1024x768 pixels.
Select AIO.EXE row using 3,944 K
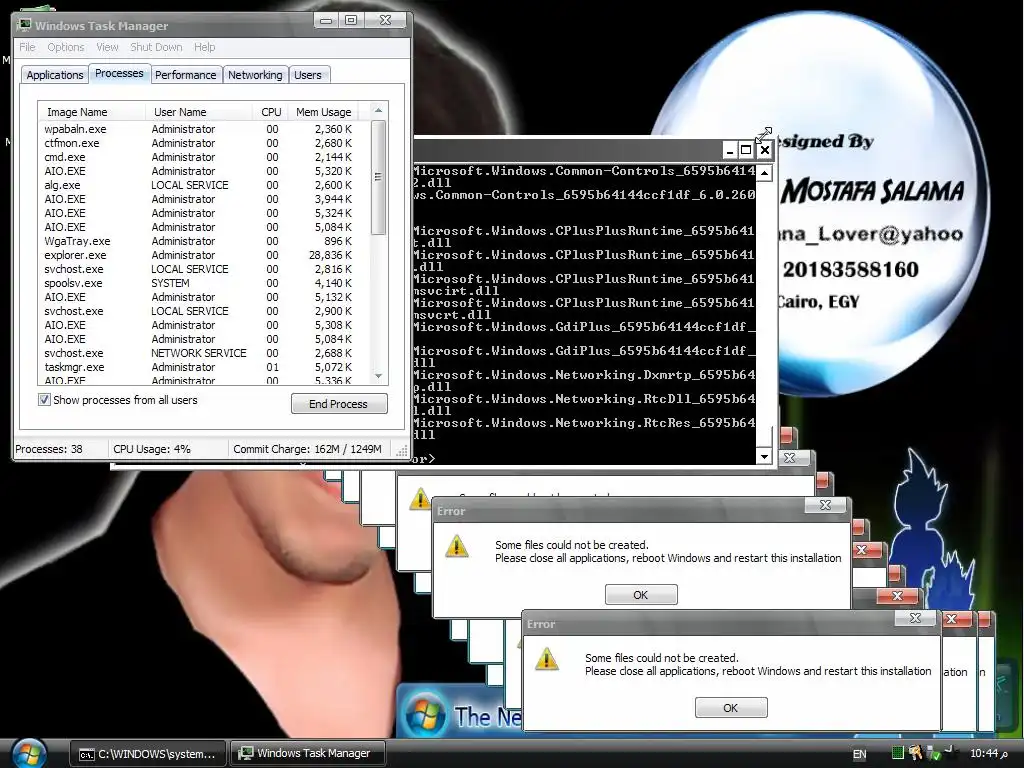tap(204, 199)
